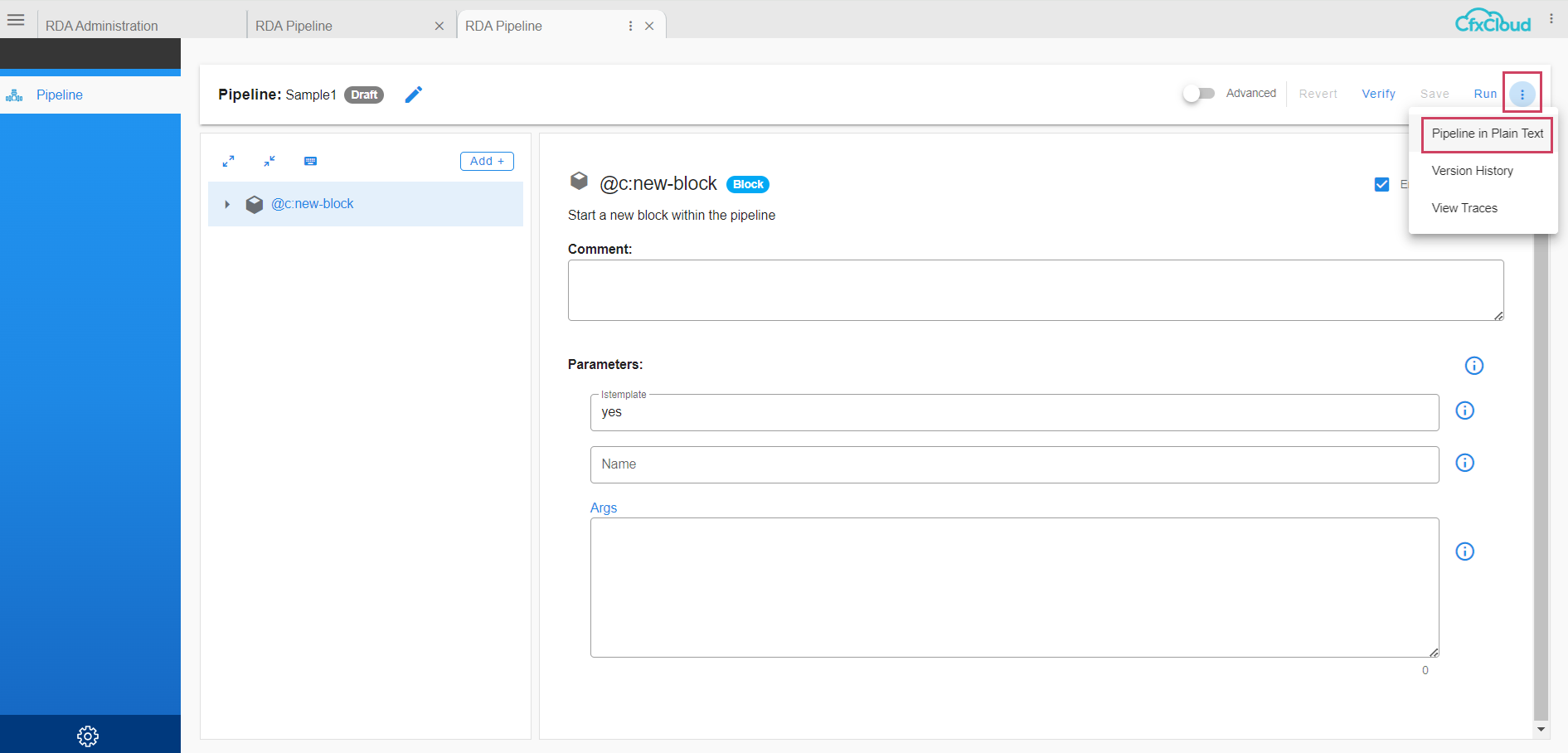1568x753 pixels.
Task: Switch to the RDA Administration tab
Action: click(103, 26)
